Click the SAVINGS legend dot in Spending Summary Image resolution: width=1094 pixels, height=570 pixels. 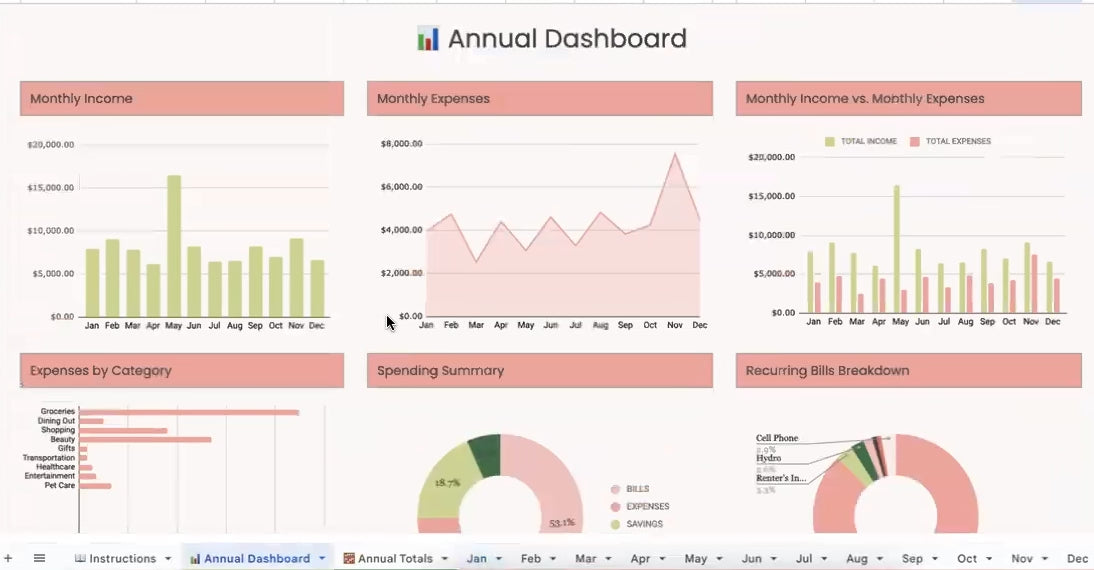point(614,524)
